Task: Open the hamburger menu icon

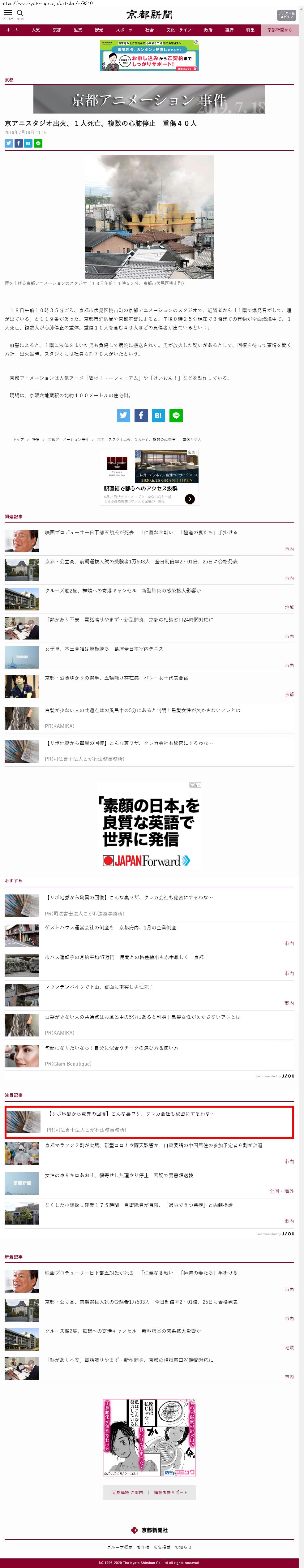Action: (x=8, y=13)
